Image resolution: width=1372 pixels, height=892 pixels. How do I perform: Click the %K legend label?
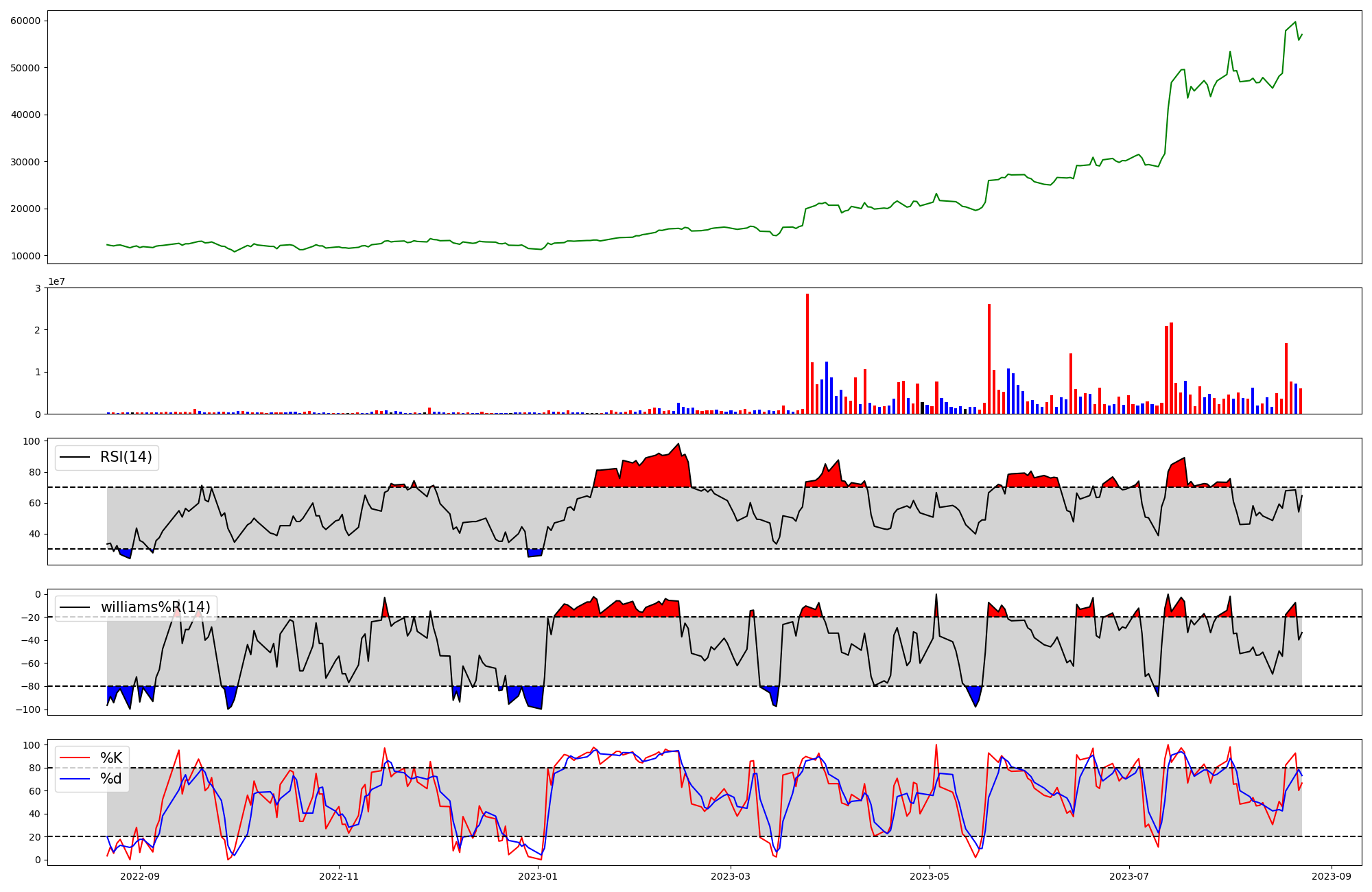(x=111, y=758)
